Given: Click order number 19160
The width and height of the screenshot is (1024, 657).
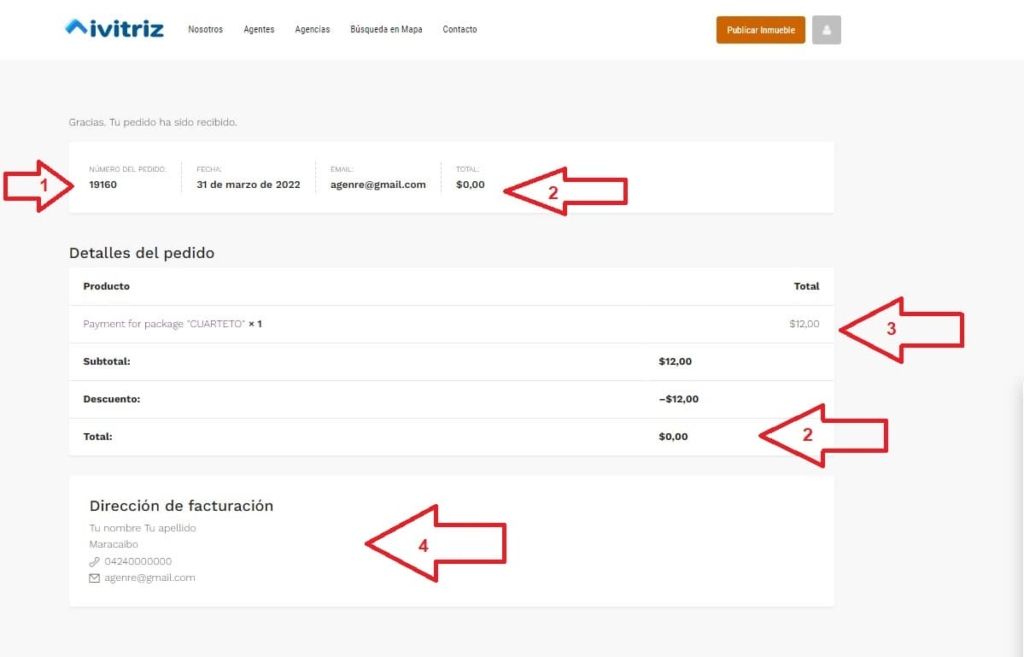Looking at the screenshot, I should coord(103,185).
